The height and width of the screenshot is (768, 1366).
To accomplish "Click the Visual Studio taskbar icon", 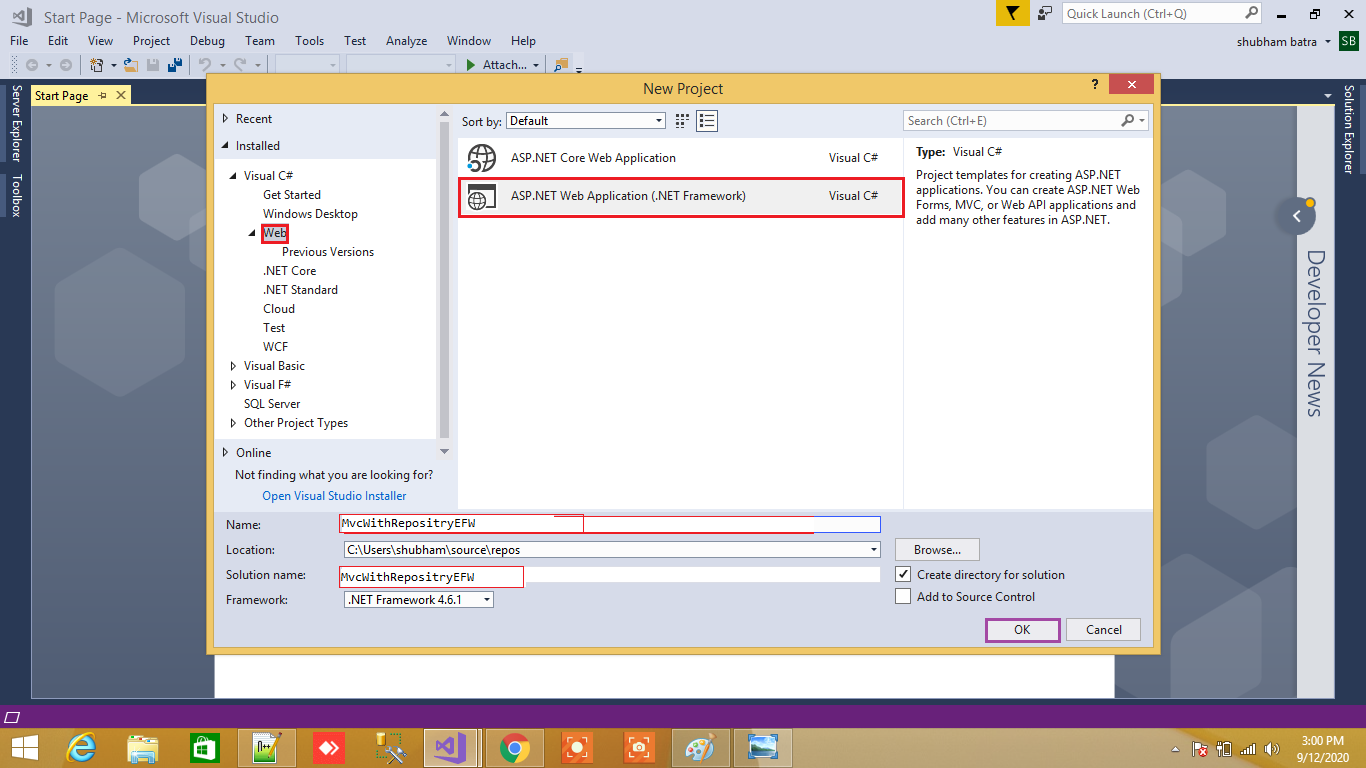I will pos(452,748).
